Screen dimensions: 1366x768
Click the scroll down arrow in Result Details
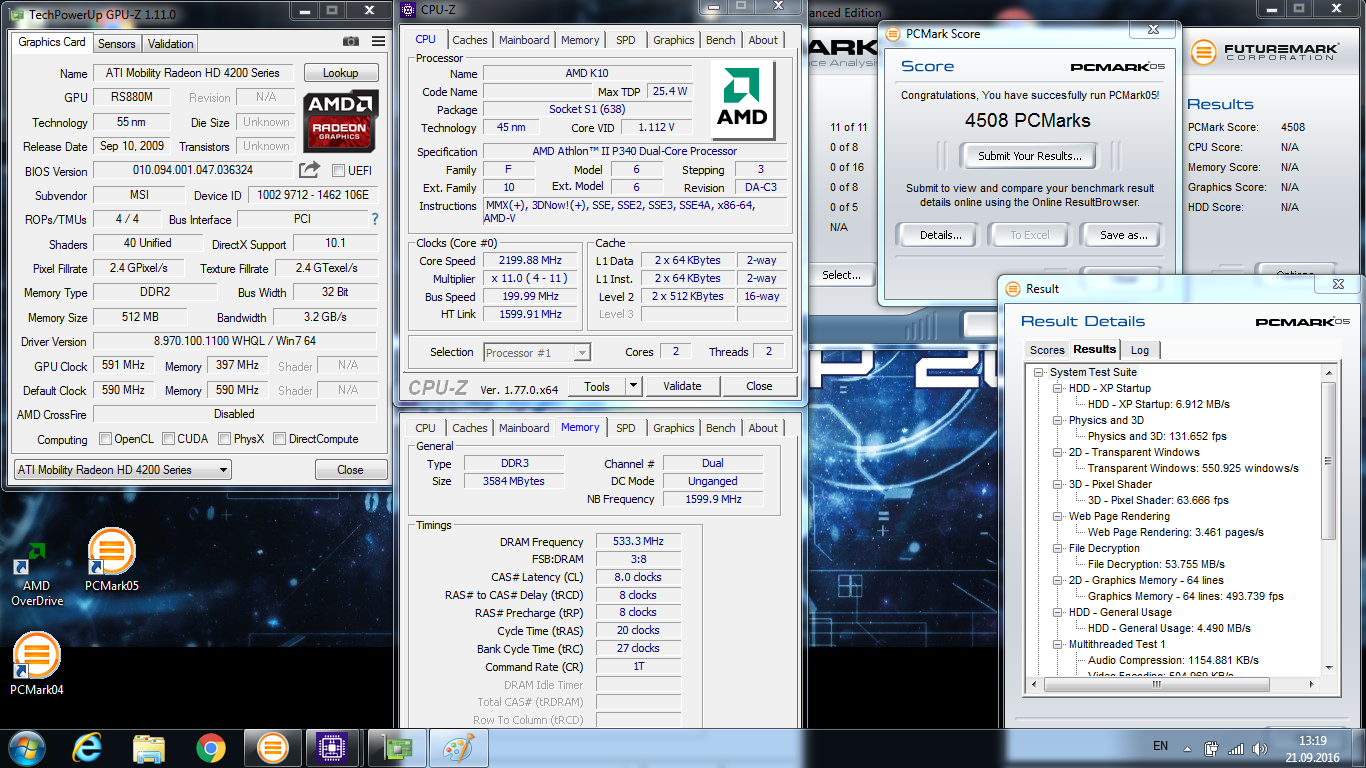1328,669
